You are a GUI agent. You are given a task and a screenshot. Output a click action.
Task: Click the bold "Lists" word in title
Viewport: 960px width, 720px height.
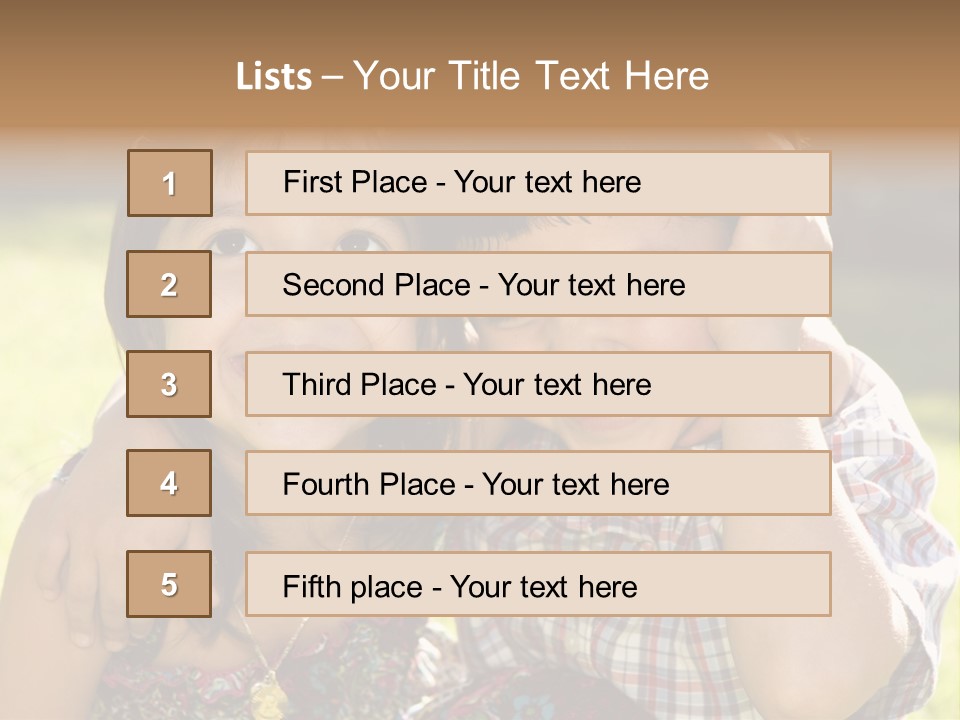tap(273, 77)
